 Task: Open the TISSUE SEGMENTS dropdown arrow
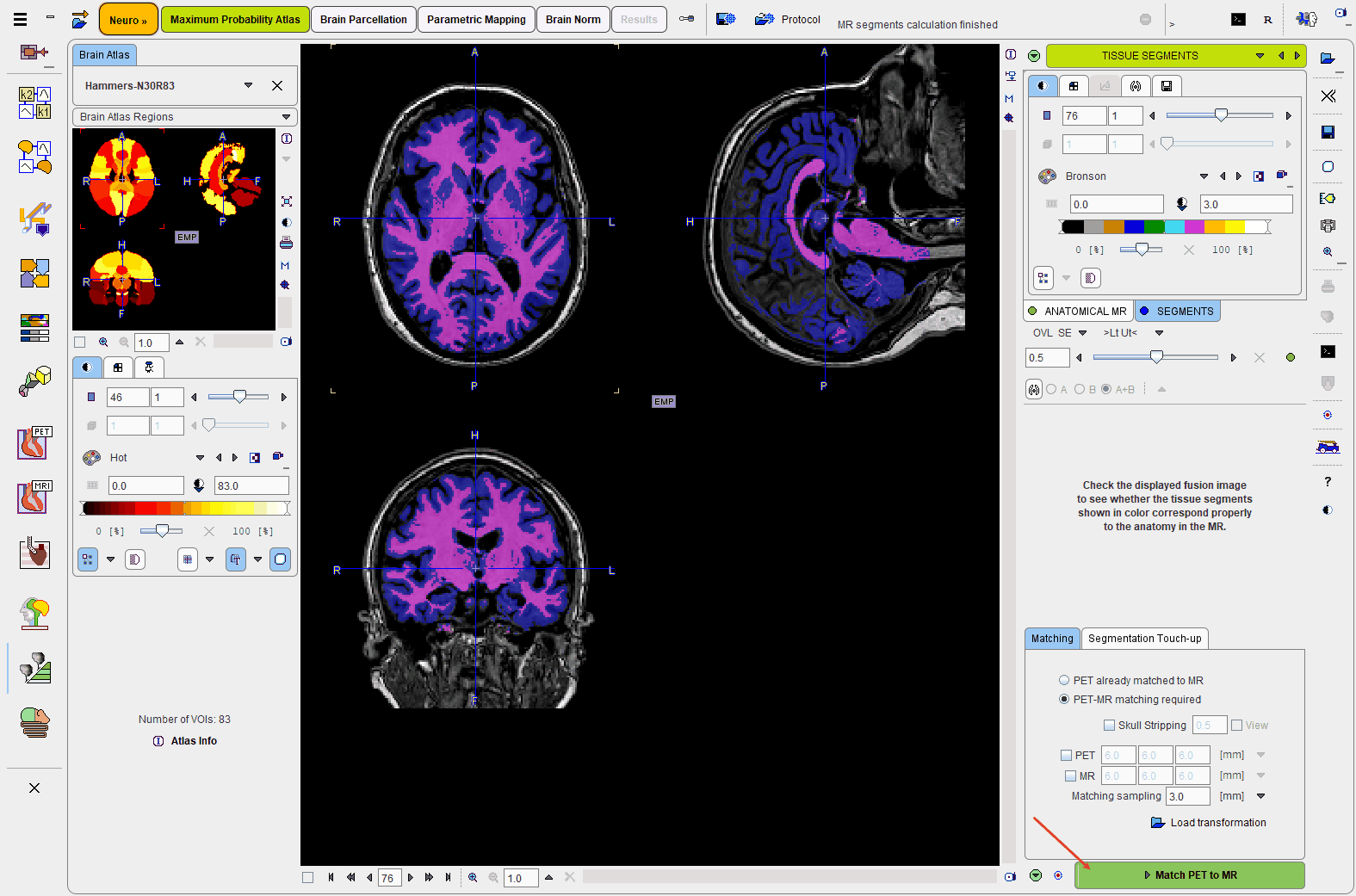coord(1260,56)
